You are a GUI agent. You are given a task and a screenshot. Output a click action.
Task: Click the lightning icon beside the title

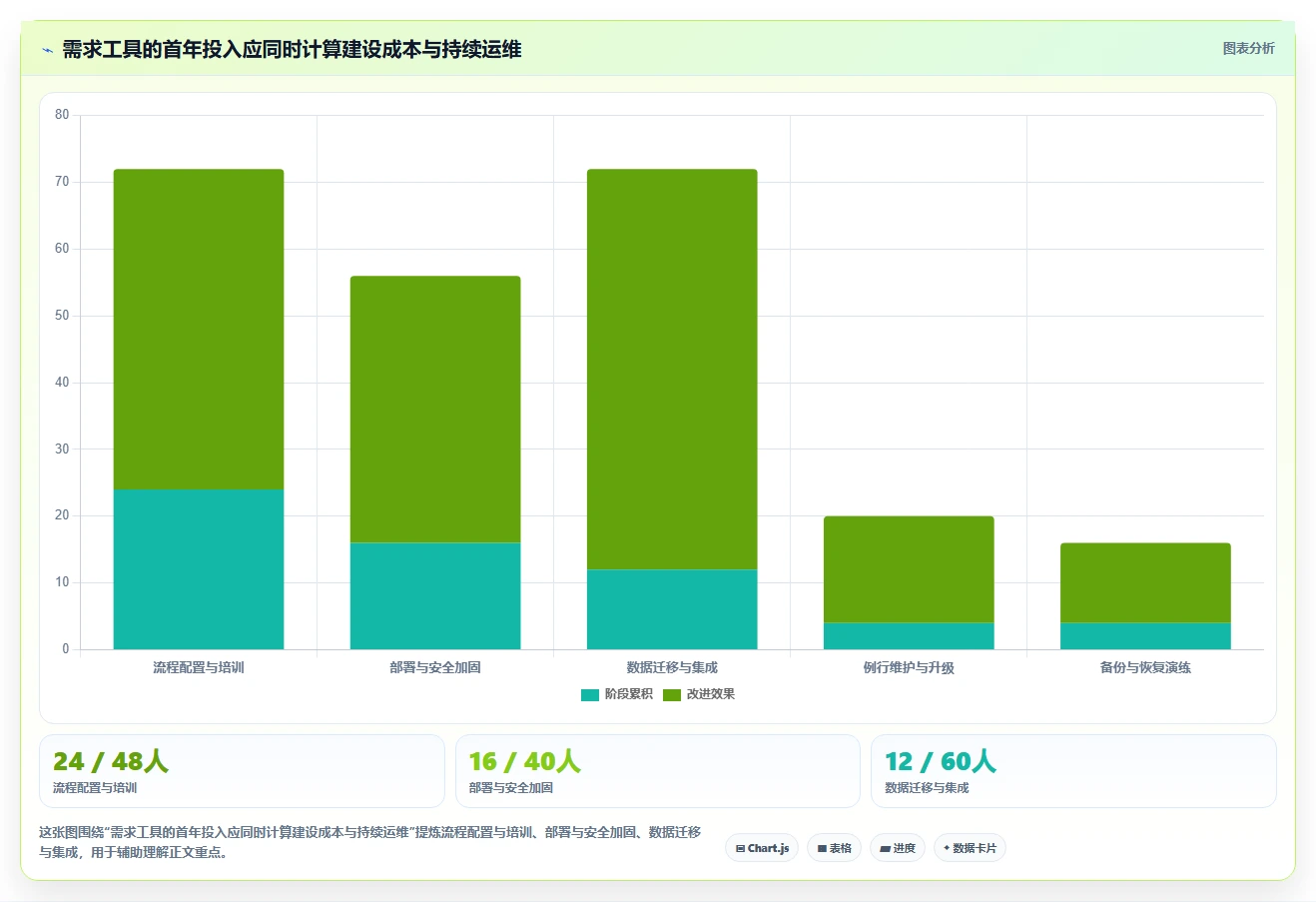47,50
